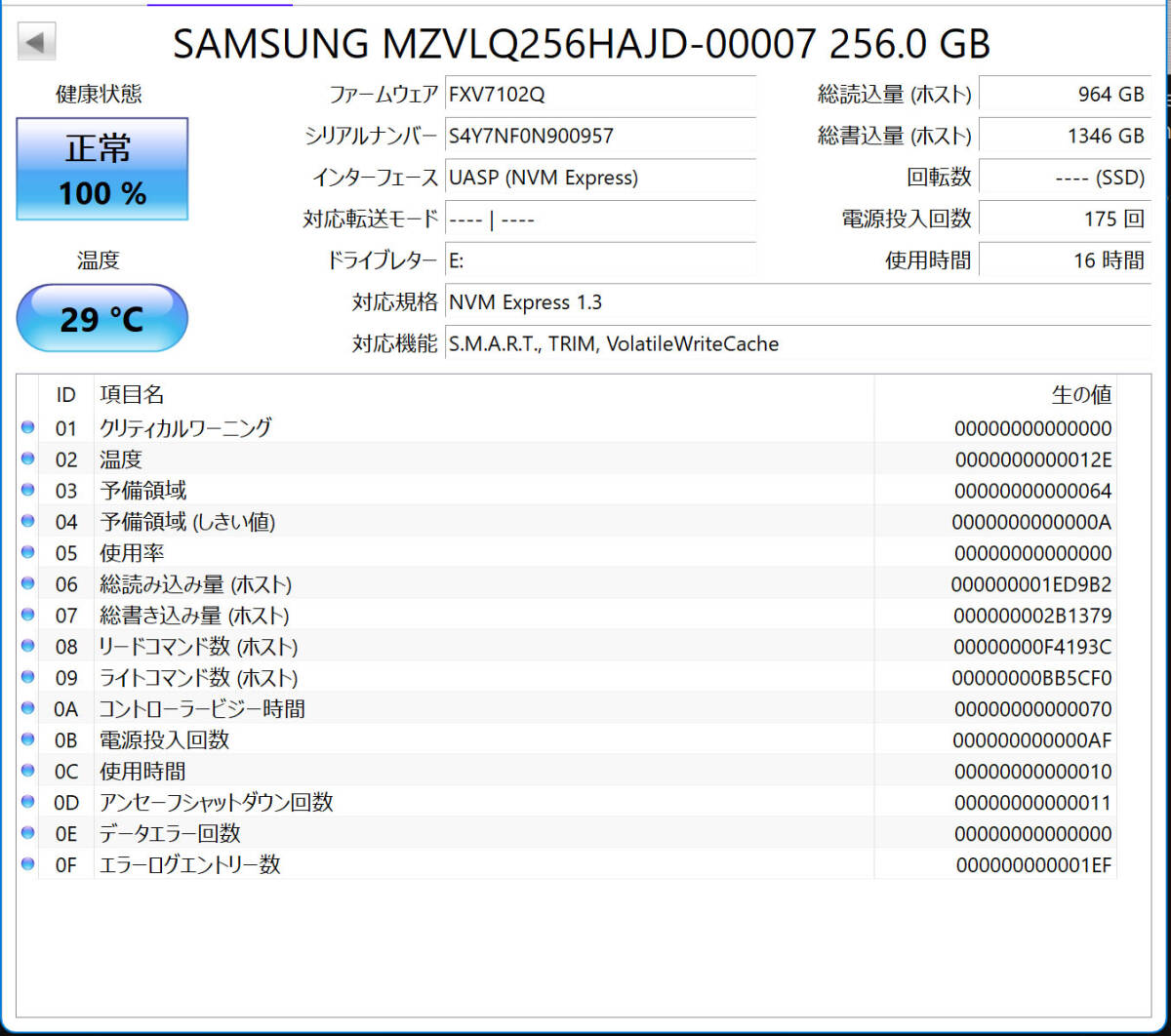This screenshot has height=1036, width=1171.
Task: Click raw value 0000000000000A
Action: 1032,522
